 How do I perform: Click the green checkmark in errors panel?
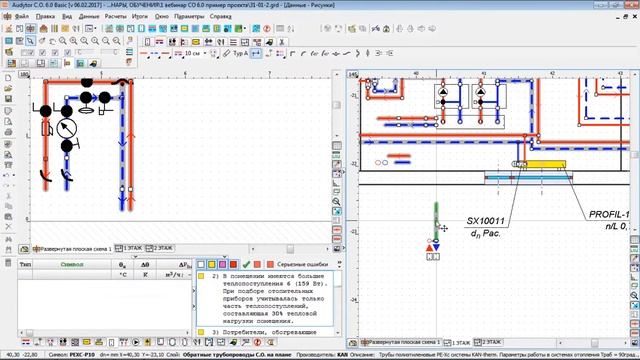(x=246, y=264)
